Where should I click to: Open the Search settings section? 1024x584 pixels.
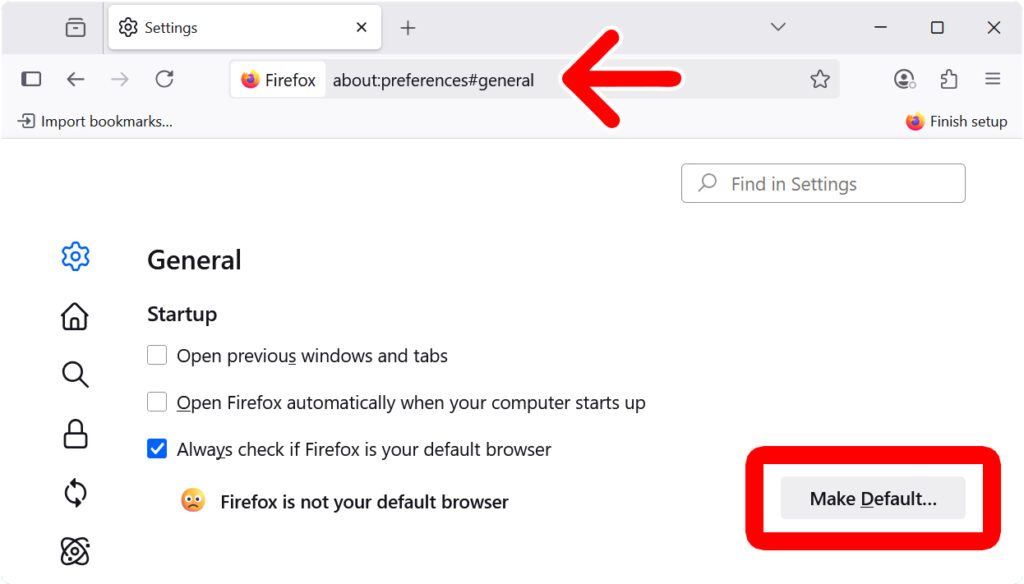click(75, 375)
